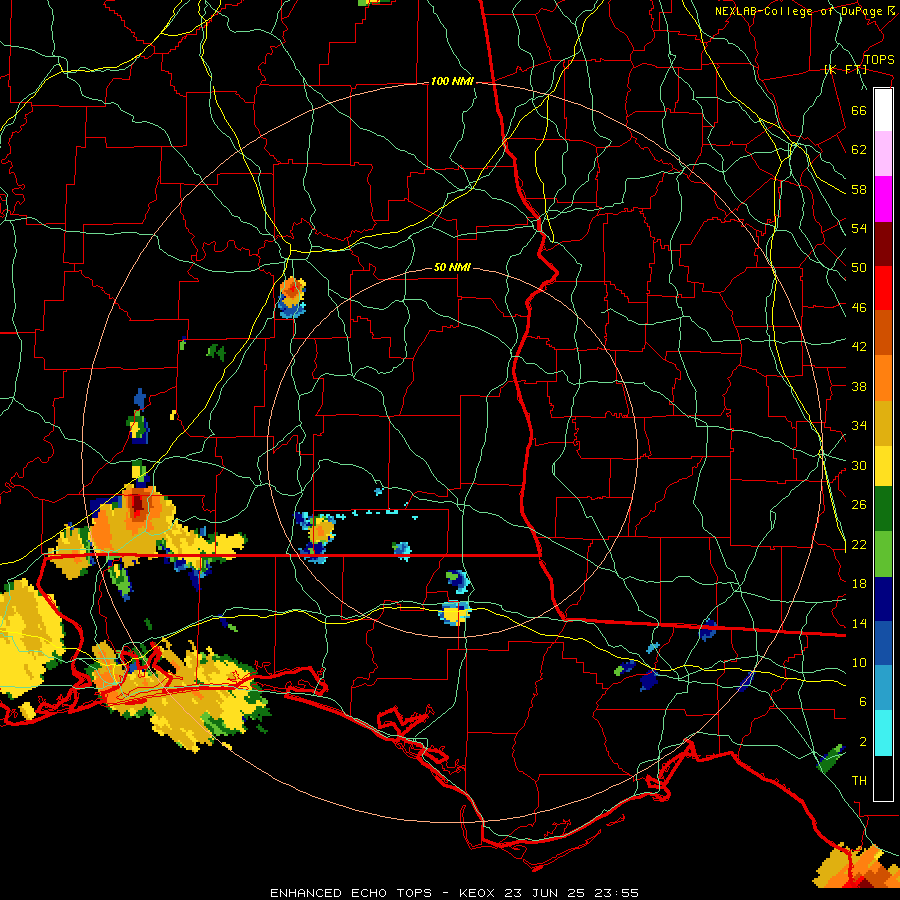Click the cyan legend swatch
900x900 pixels.
(883, 733)
